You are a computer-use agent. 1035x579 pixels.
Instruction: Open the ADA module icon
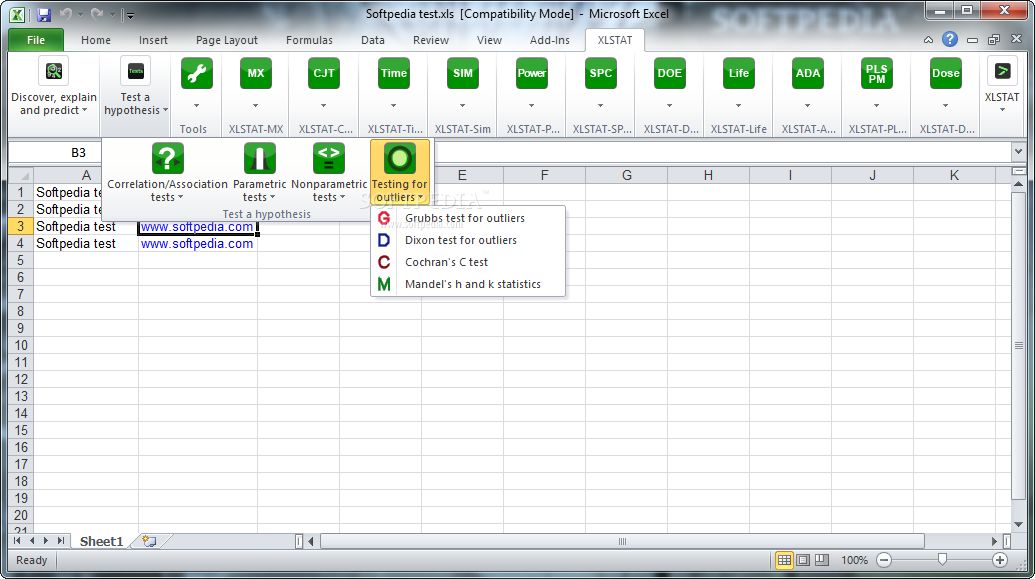pyautogui.click(x=807, y=73)
